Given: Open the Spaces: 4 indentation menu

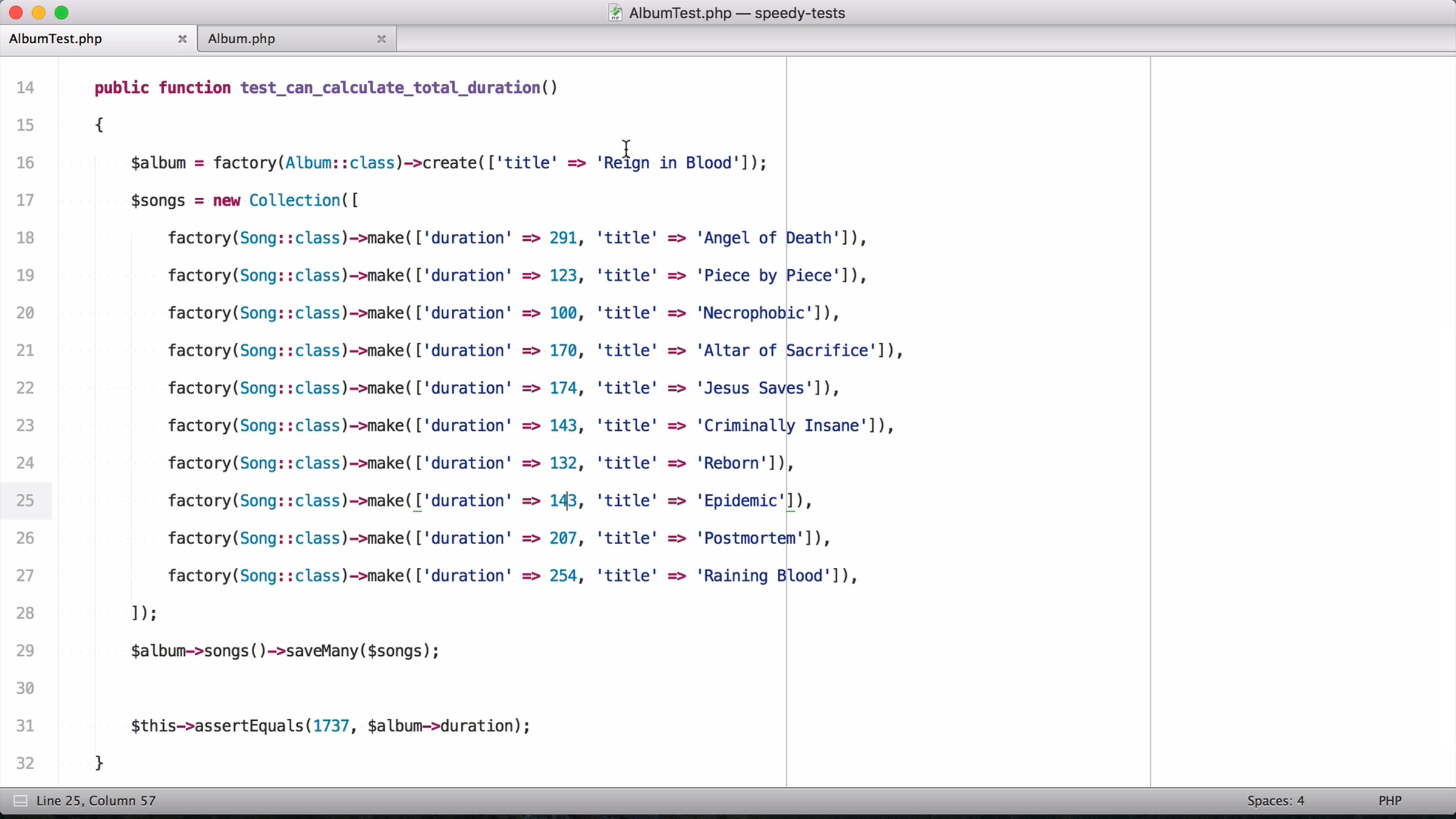Looking at the screenshot, I should (1275, 801).
